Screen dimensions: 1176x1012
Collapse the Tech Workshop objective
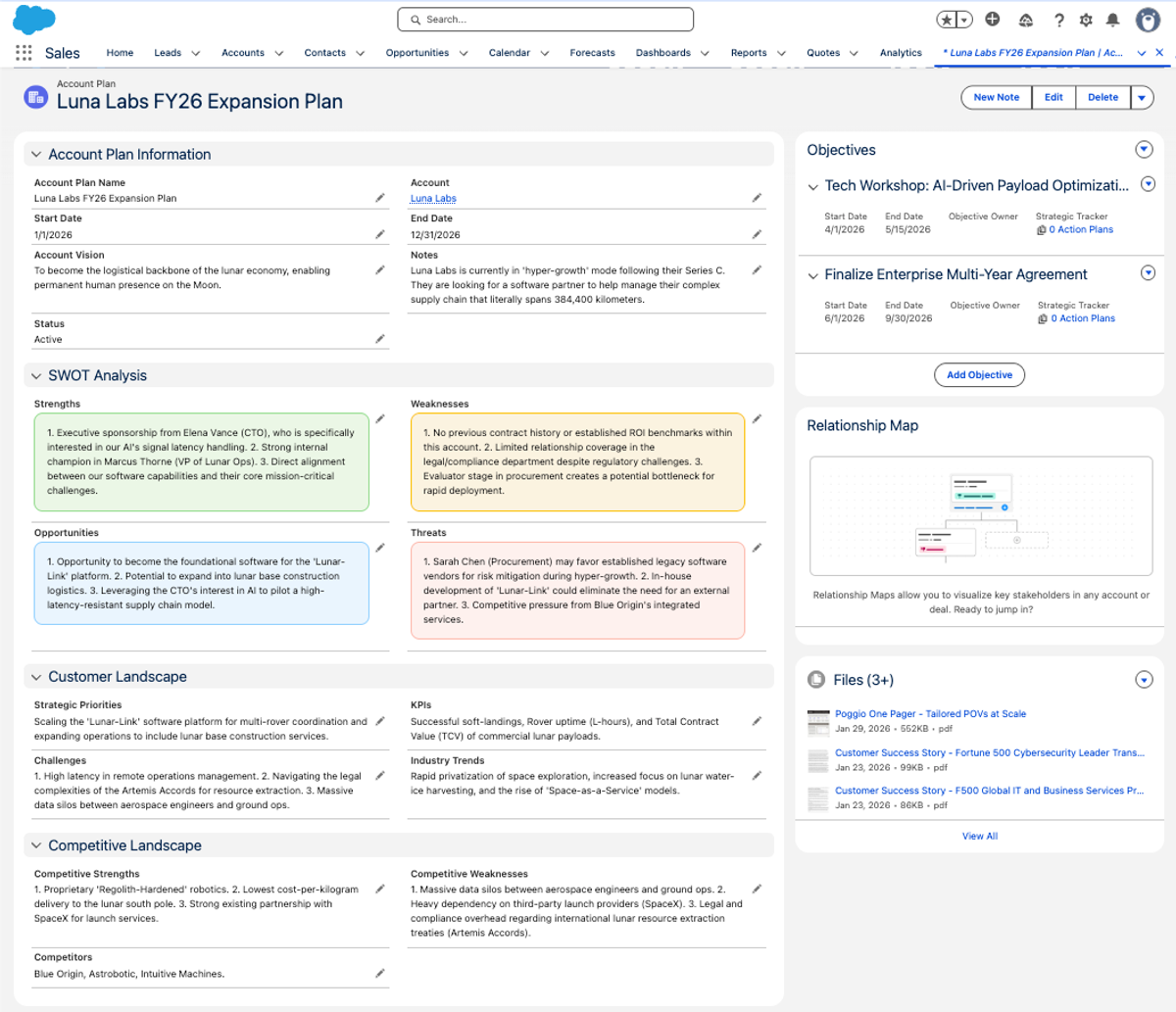pyautogui.click(x=813, y=186)
